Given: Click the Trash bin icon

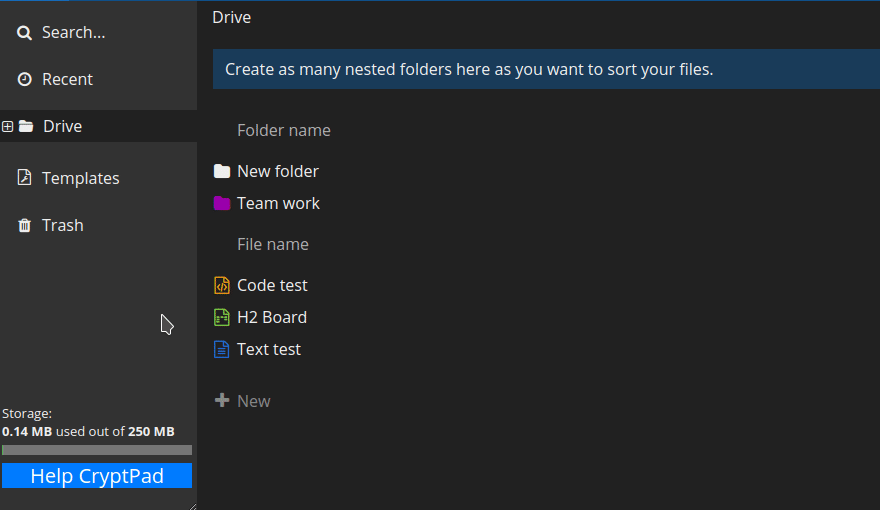Looking at the screenshot, I should (x=24, y=225).
